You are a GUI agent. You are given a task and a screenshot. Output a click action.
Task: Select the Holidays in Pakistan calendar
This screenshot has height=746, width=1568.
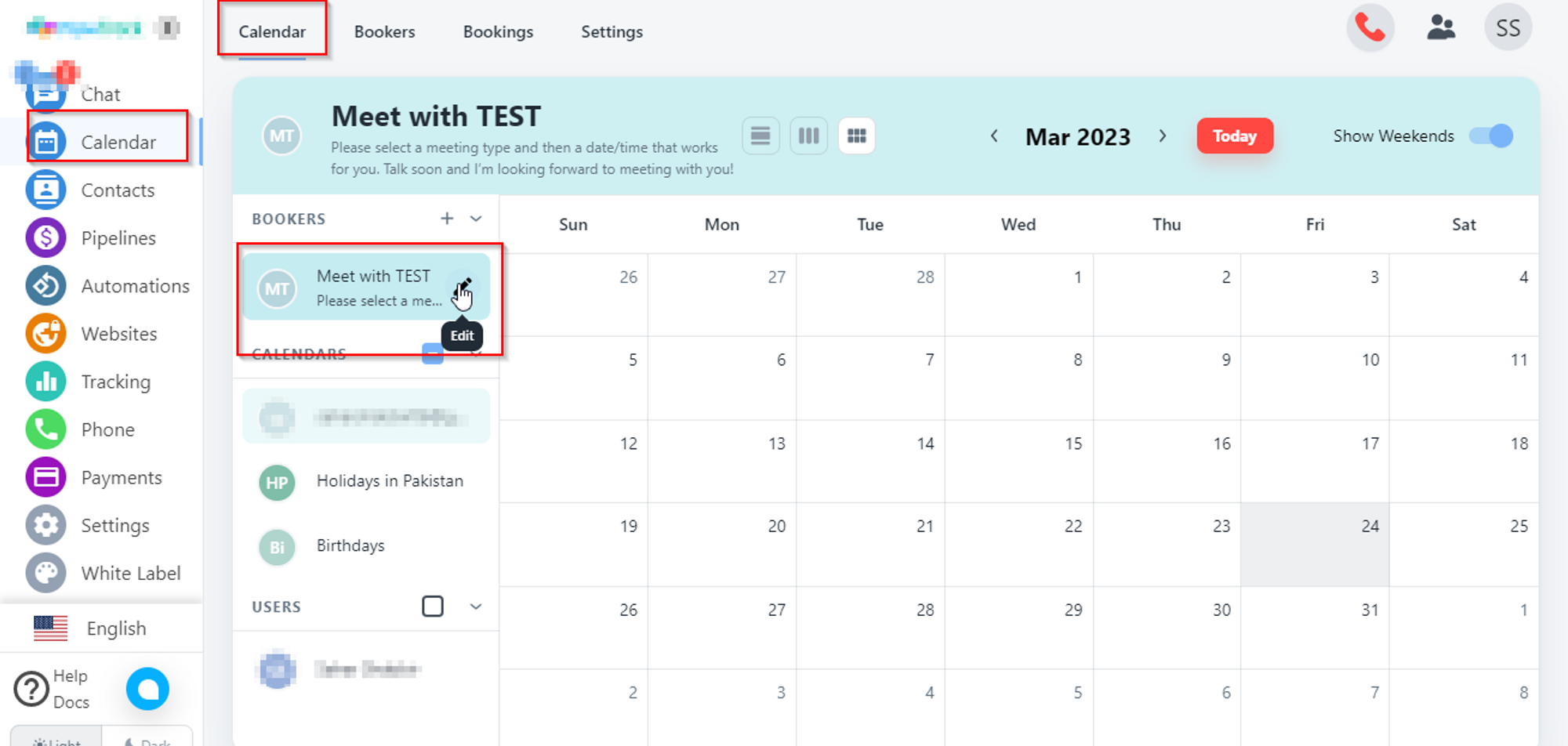389,481
